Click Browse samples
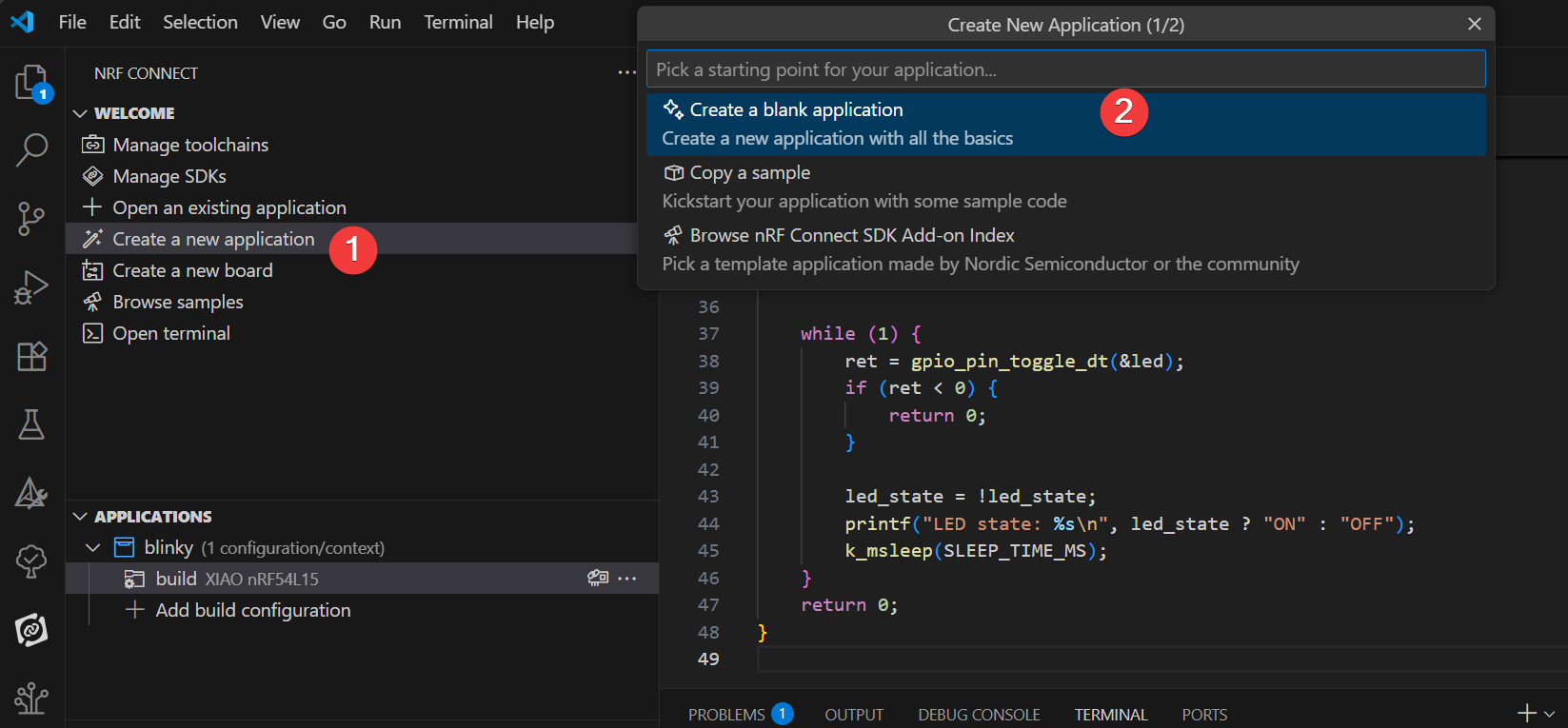This screenshot has width=1568, height=728. (178, 302)
